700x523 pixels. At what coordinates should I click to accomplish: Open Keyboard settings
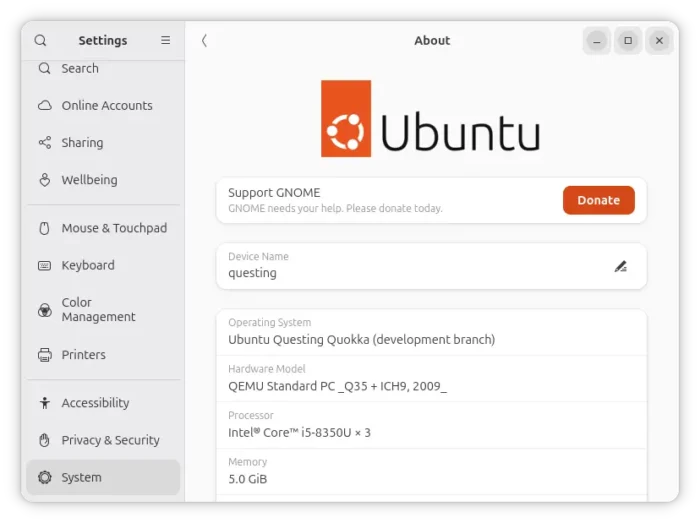tap(88, 265)
